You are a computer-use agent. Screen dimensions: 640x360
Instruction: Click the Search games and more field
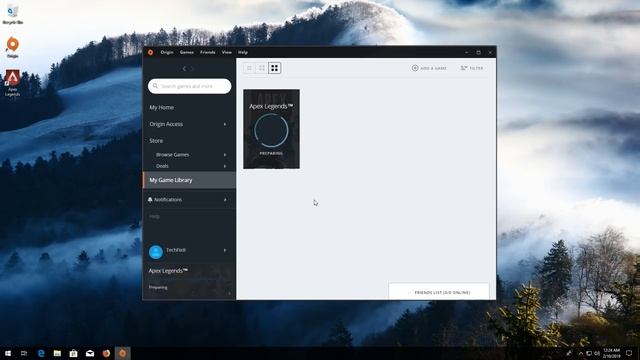(x=189, y=86)
